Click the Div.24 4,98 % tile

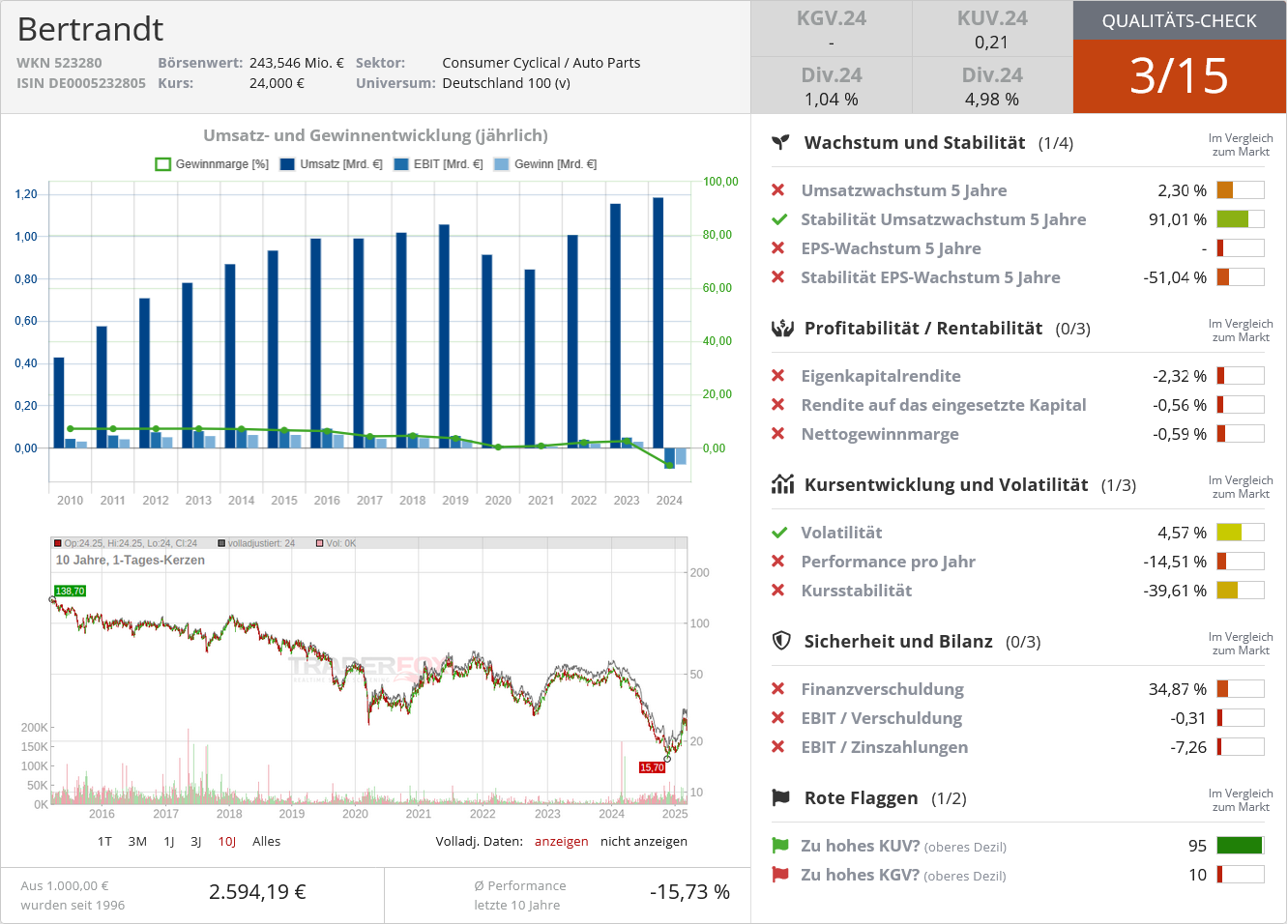[x=992, y=86]
